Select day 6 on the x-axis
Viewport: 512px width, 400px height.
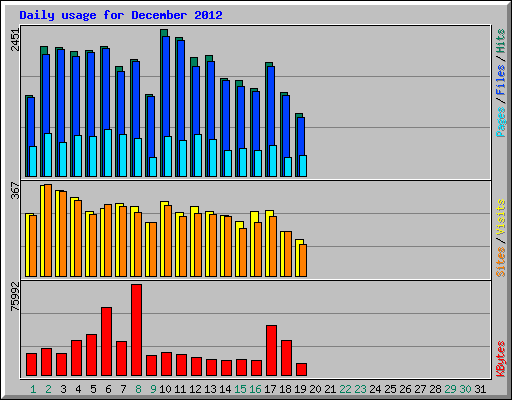click(108, 389)
